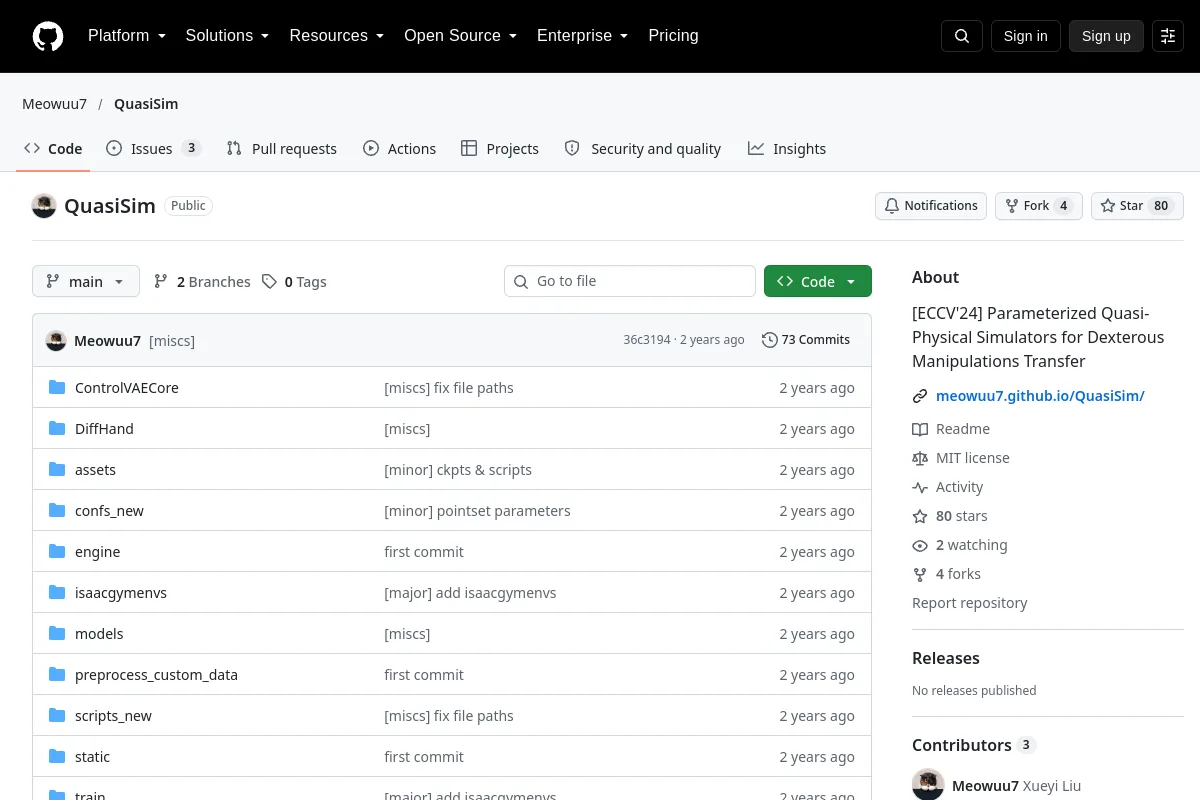Open the green Code dropdown button
Image resolution: width=1200 pixels, height=800 pixels.
pos(818,281)
